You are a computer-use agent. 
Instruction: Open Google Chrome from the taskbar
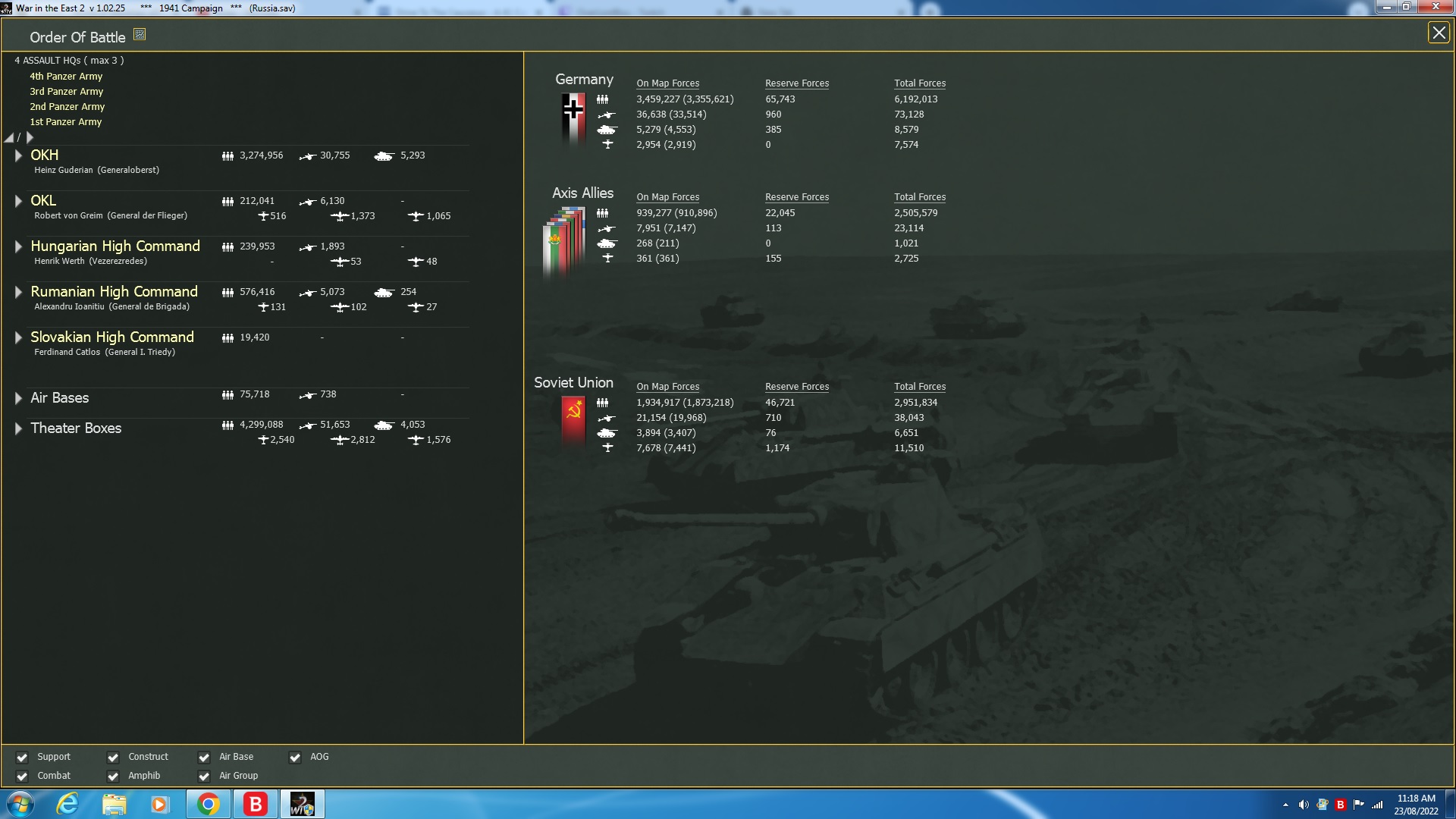pyautogui.click(x=209, y=804)
